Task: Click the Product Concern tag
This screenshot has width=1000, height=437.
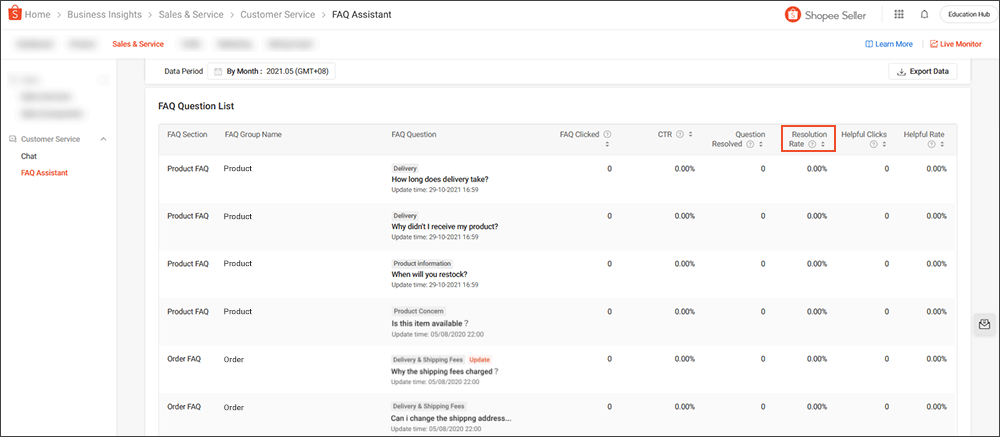Action: pyautogui.click(x=418, y=311)
